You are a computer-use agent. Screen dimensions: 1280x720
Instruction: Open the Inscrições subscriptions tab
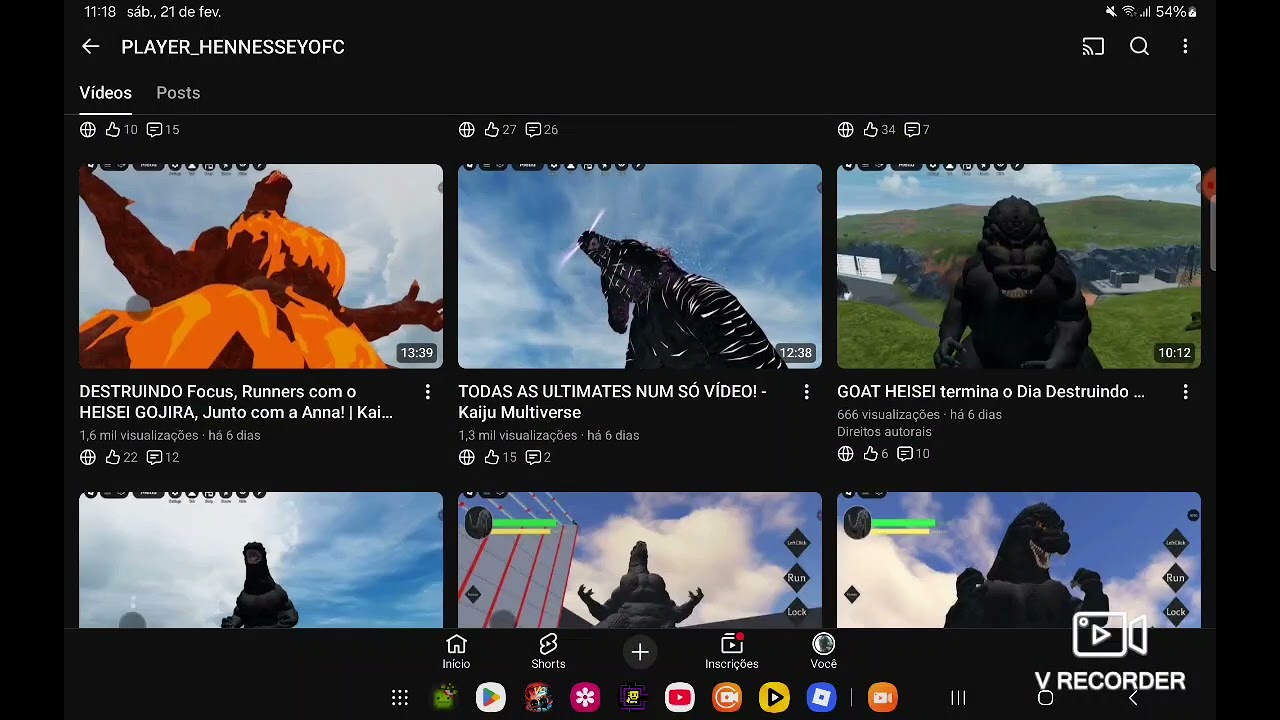[x=732, y=651]
